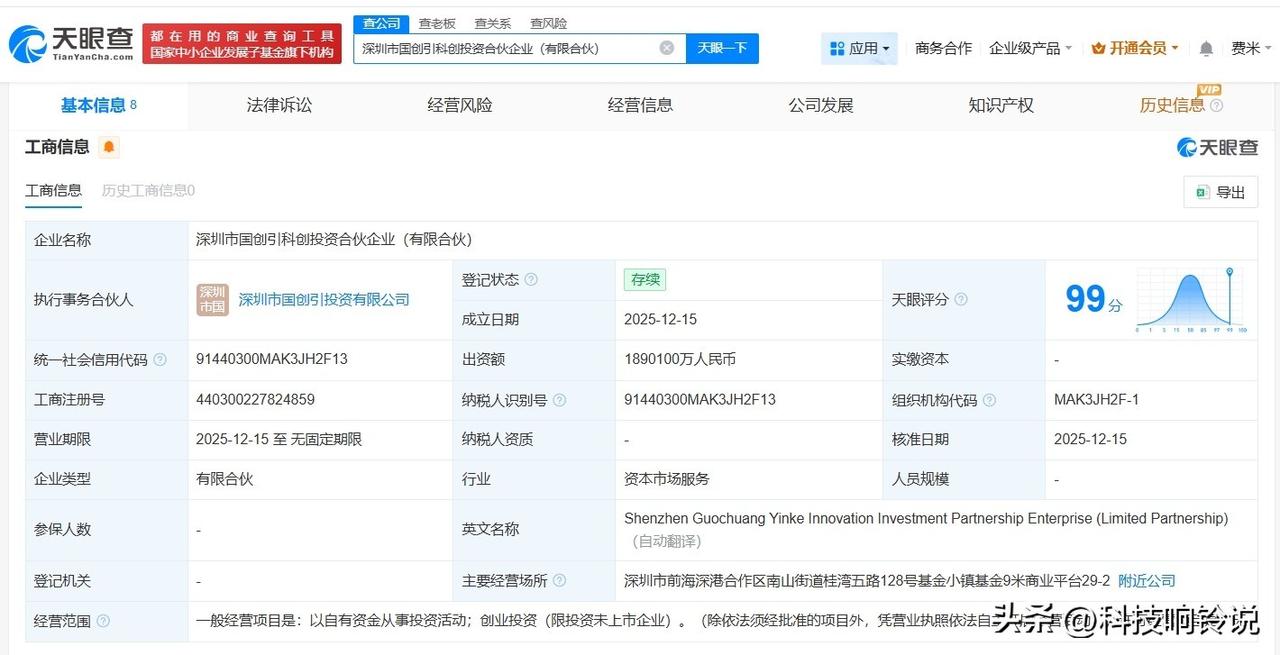Switch to the 法律诉讼 tab
Screen dimensions: 1280x655
279,105
